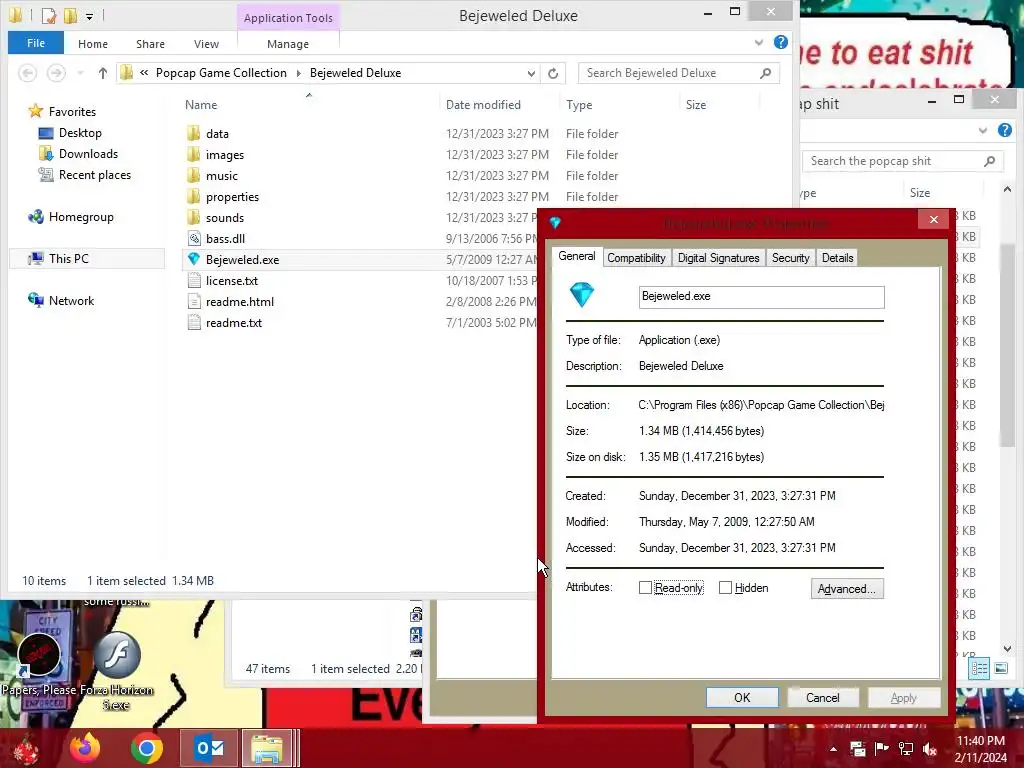
Task: Open the View ribbon tab
Action: coord(206,44)
